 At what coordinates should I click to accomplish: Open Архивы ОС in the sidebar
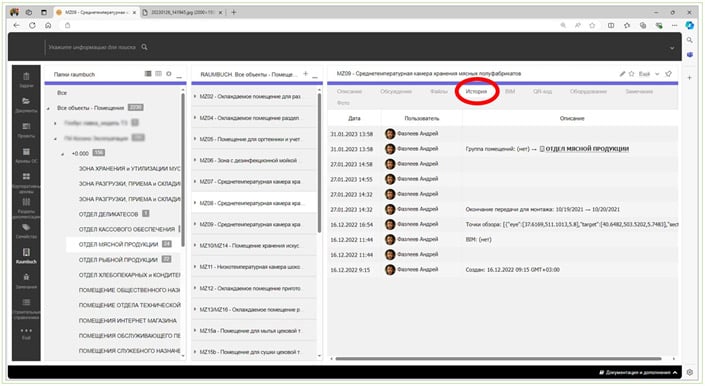(x=26, y=155)
